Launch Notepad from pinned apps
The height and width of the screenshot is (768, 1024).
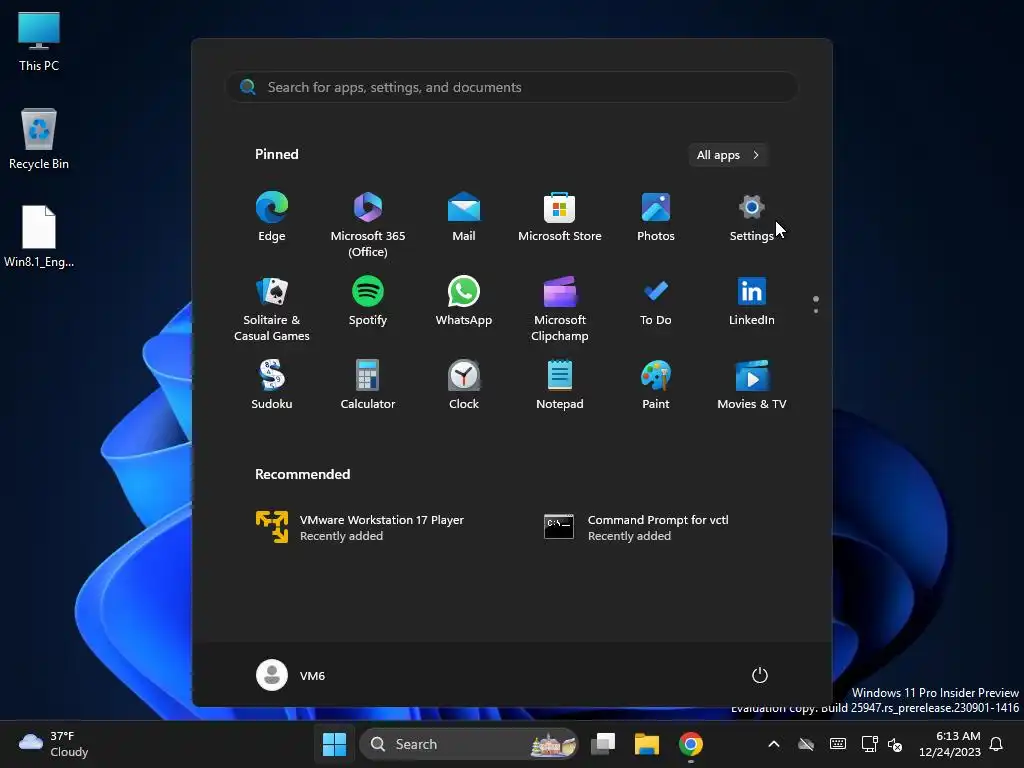pos(560,385)
